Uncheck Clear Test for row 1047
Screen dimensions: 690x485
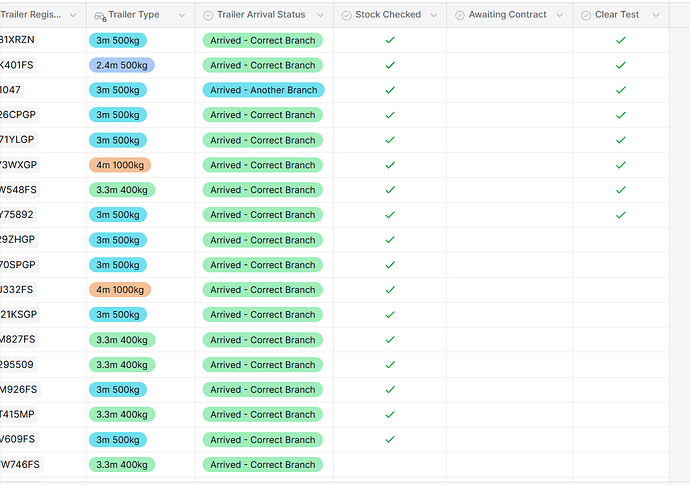click(621, 90)
